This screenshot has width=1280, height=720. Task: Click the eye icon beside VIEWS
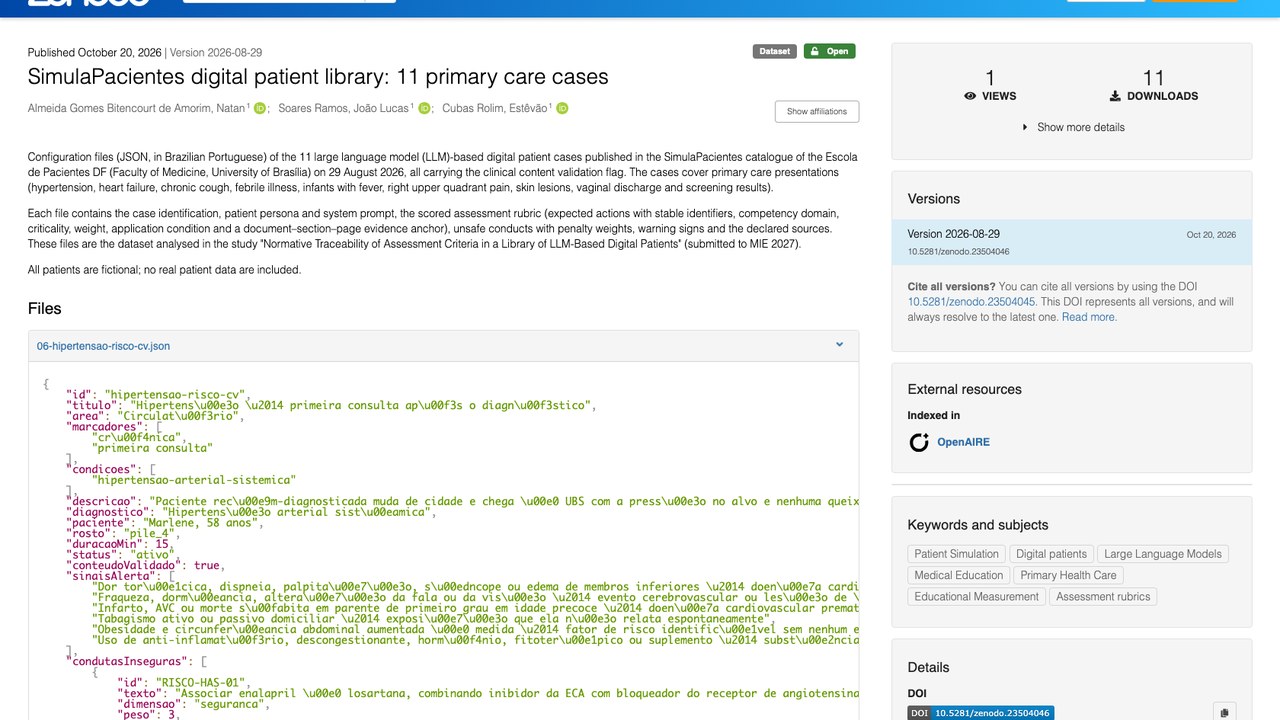970,96
